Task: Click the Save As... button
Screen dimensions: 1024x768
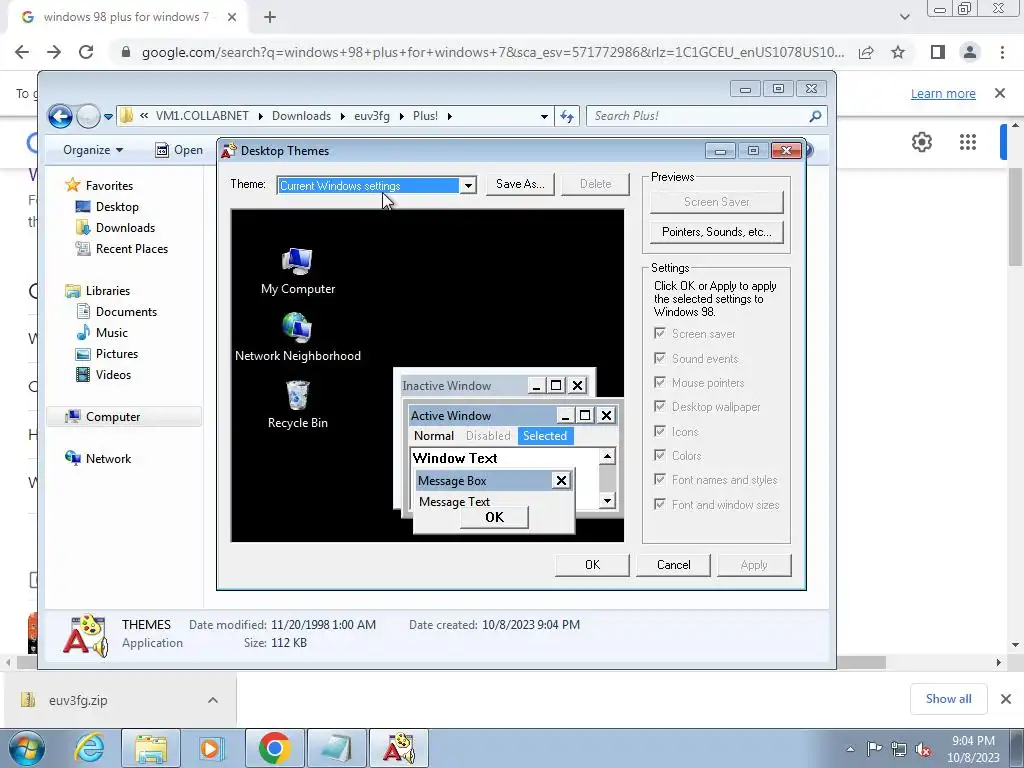Action: (x=520, y=184)
